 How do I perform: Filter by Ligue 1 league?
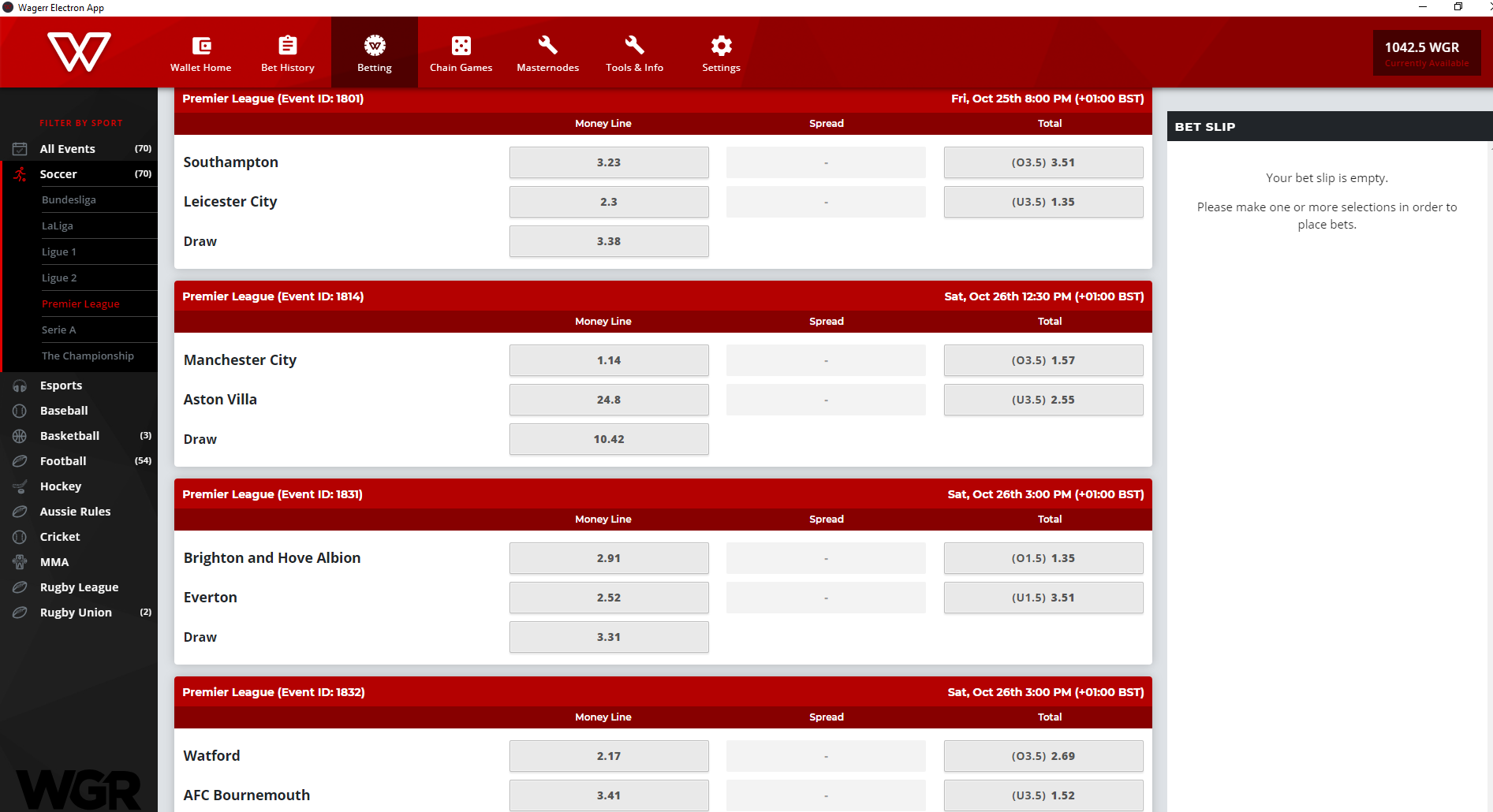[59, 251]
